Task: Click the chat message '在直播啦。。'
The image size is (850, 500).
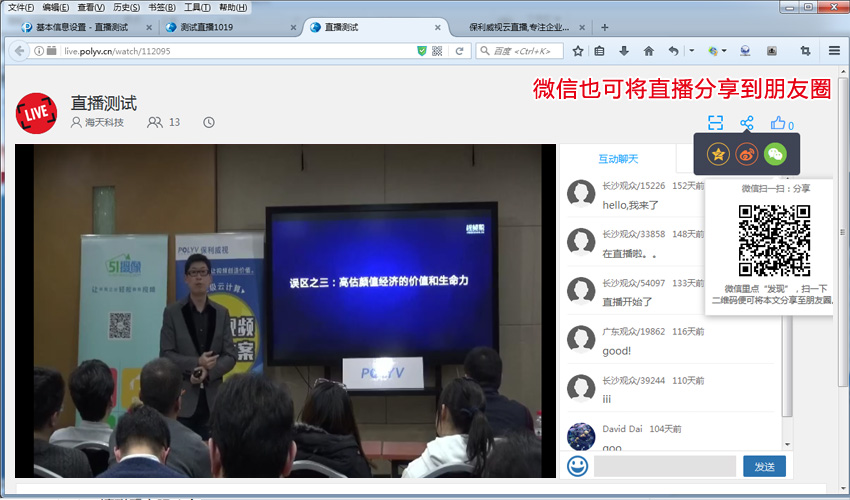Action: tap(629, 253)
